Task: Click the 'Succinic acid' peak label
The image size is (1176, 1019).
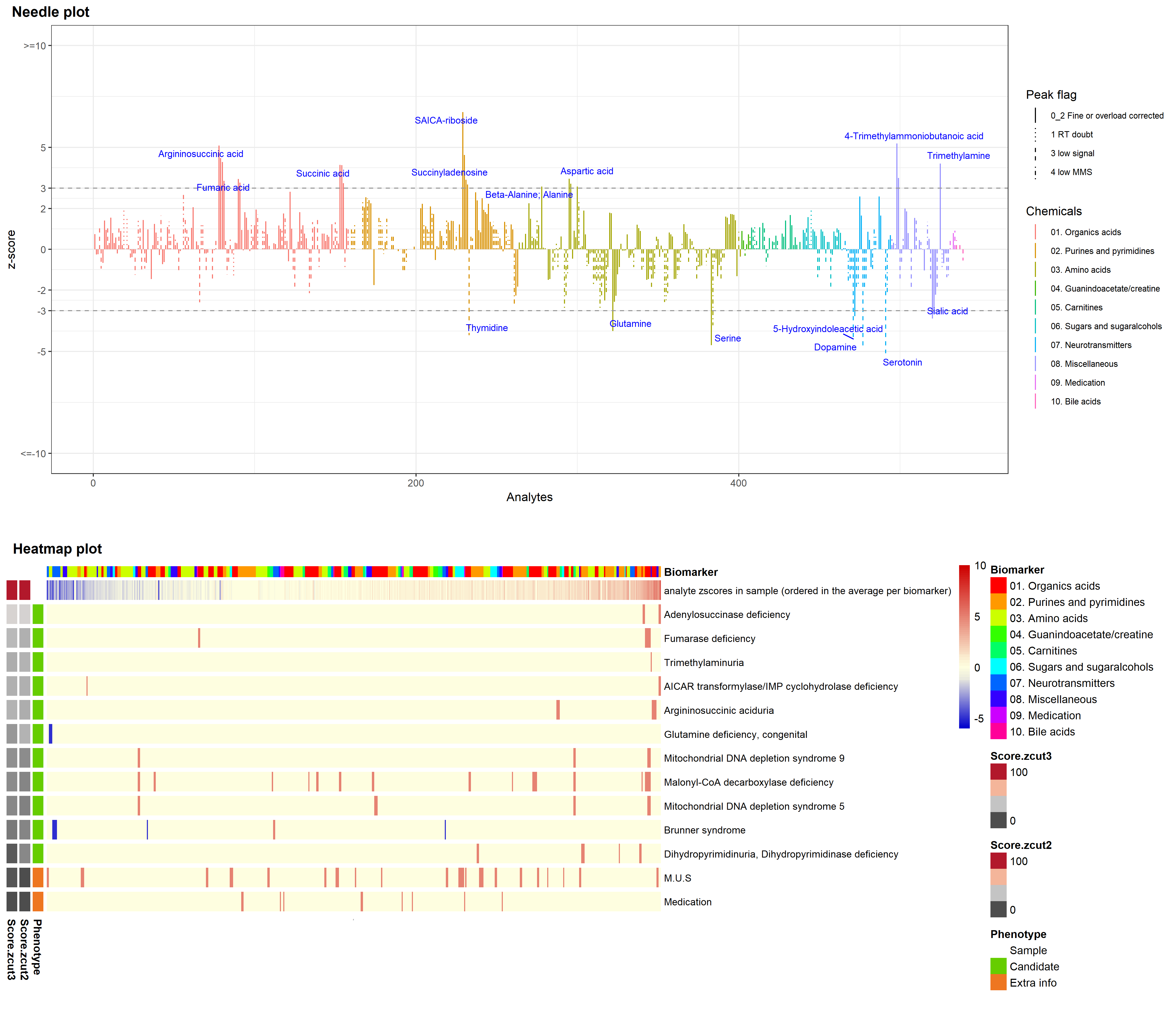Action: coord(322,173)
